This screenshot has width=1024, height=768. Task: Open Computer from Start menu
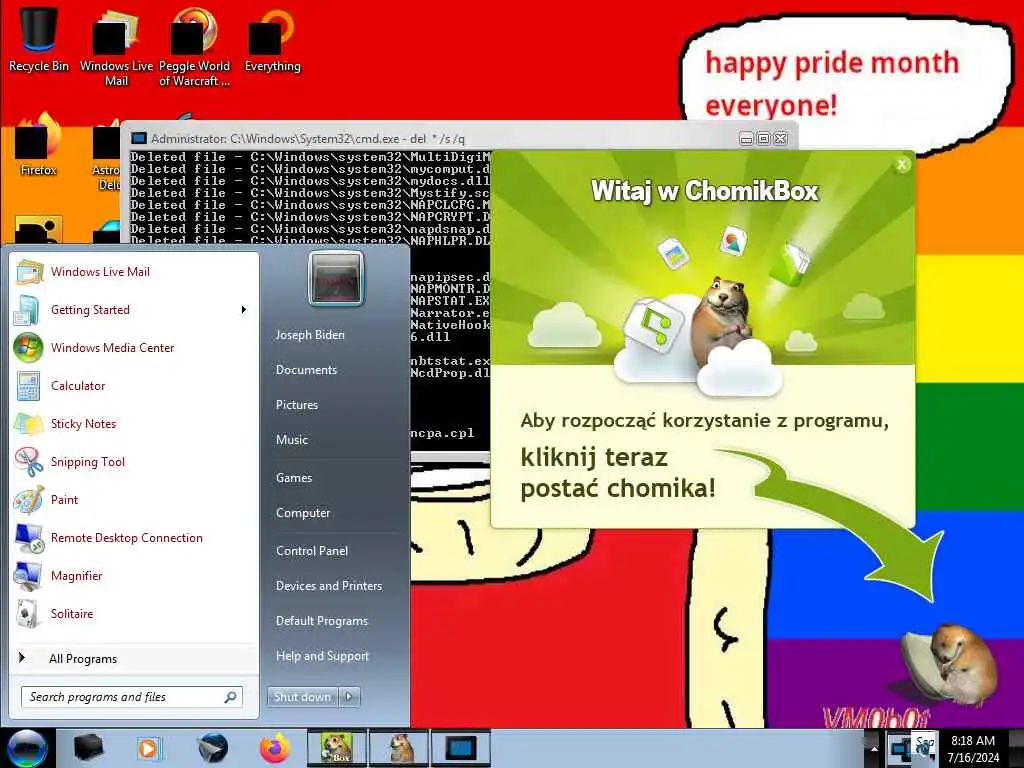pyautogui.click(x=303, y=513)
